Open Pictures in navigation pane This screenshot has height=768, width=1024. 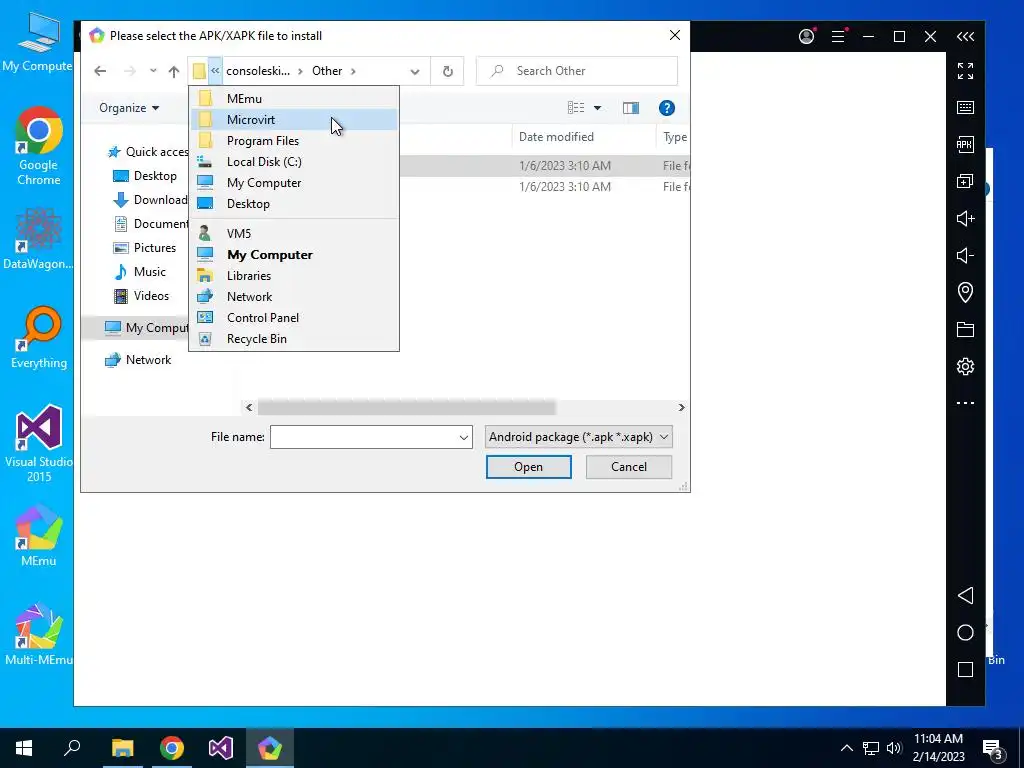[x=144, y=248]
